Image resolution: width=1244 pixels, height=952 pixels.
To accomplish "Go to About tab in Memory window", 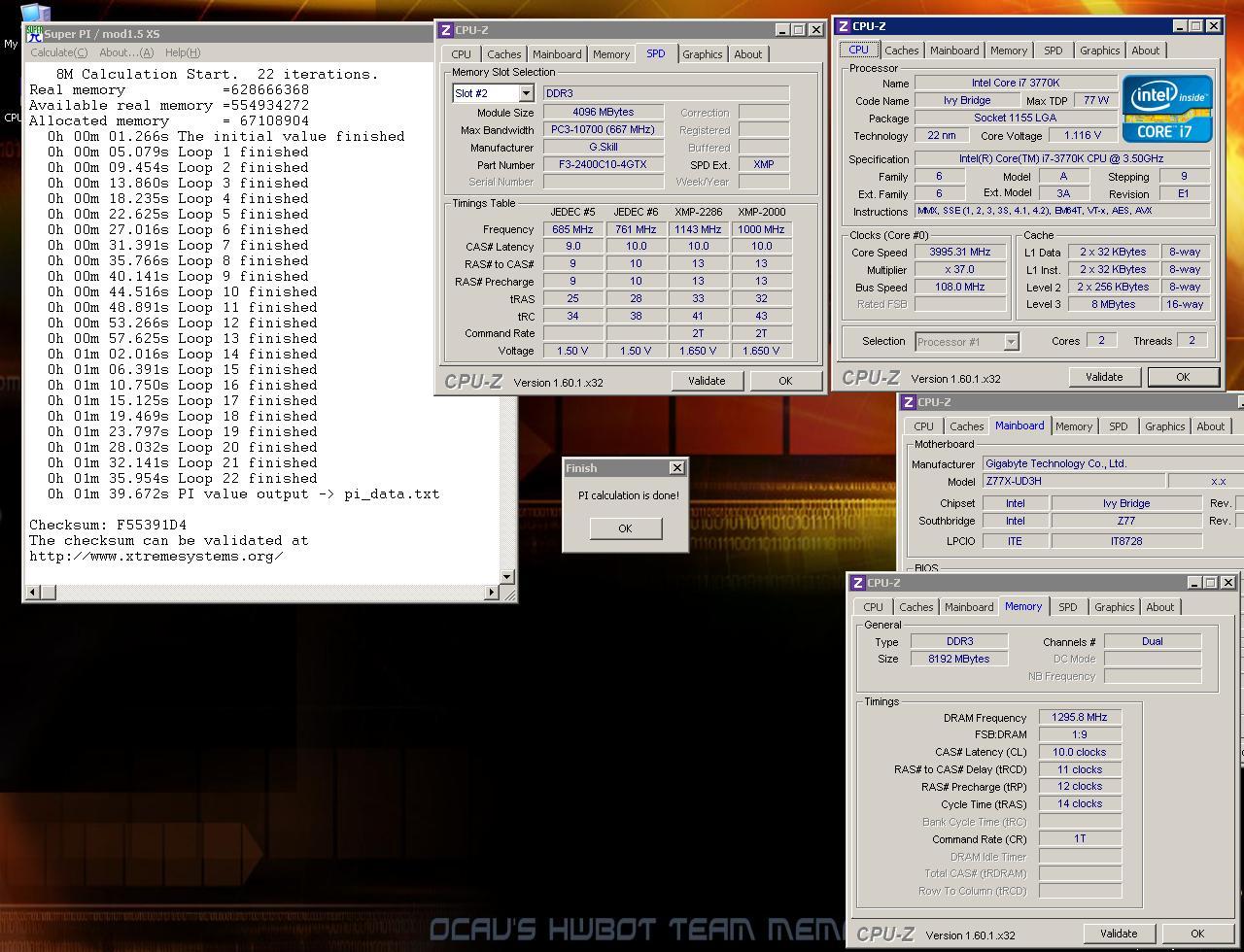I will click(x=1160, y=607).
